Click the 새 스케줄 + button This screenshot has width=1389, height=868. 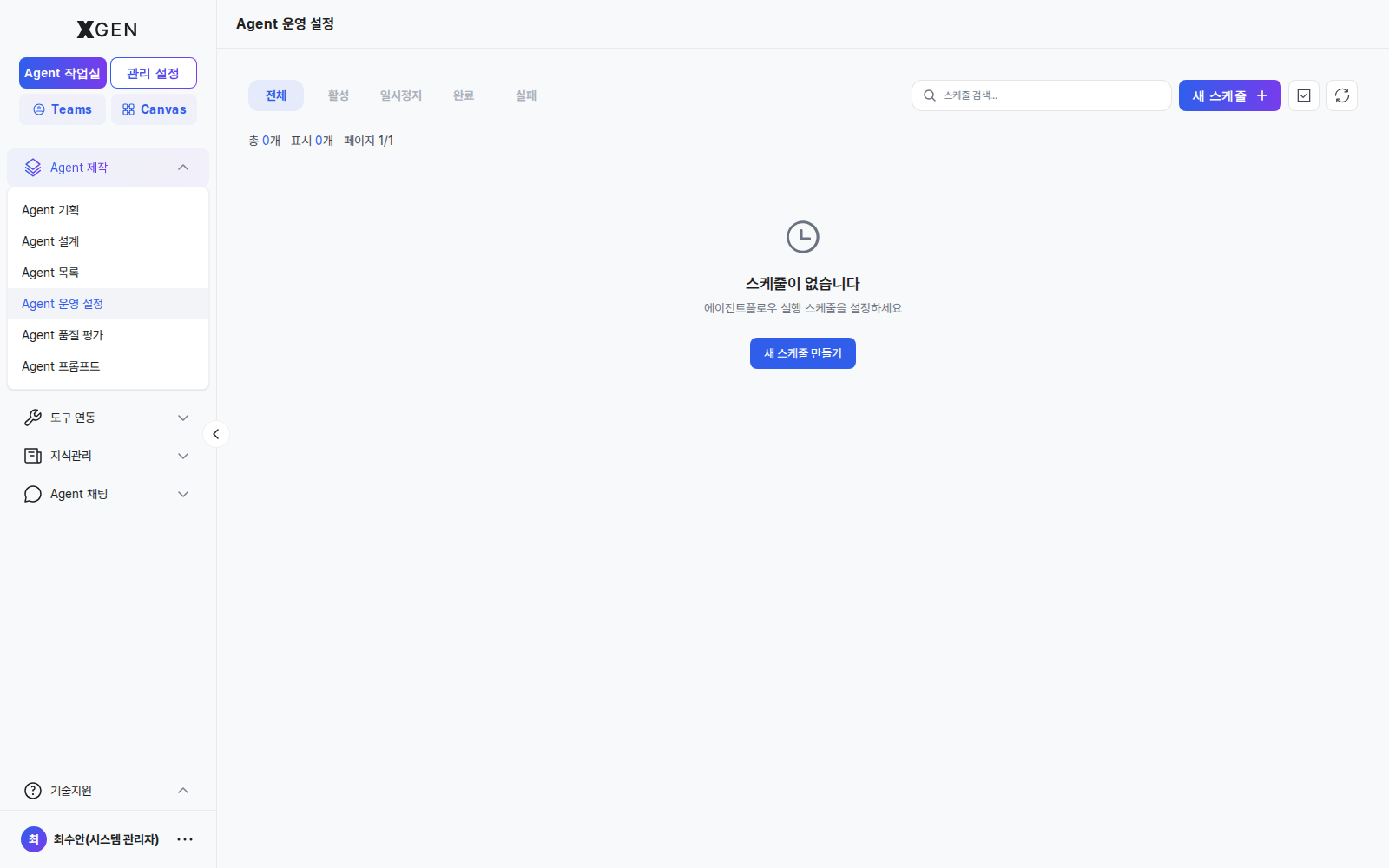click(x=1230, y=95)
